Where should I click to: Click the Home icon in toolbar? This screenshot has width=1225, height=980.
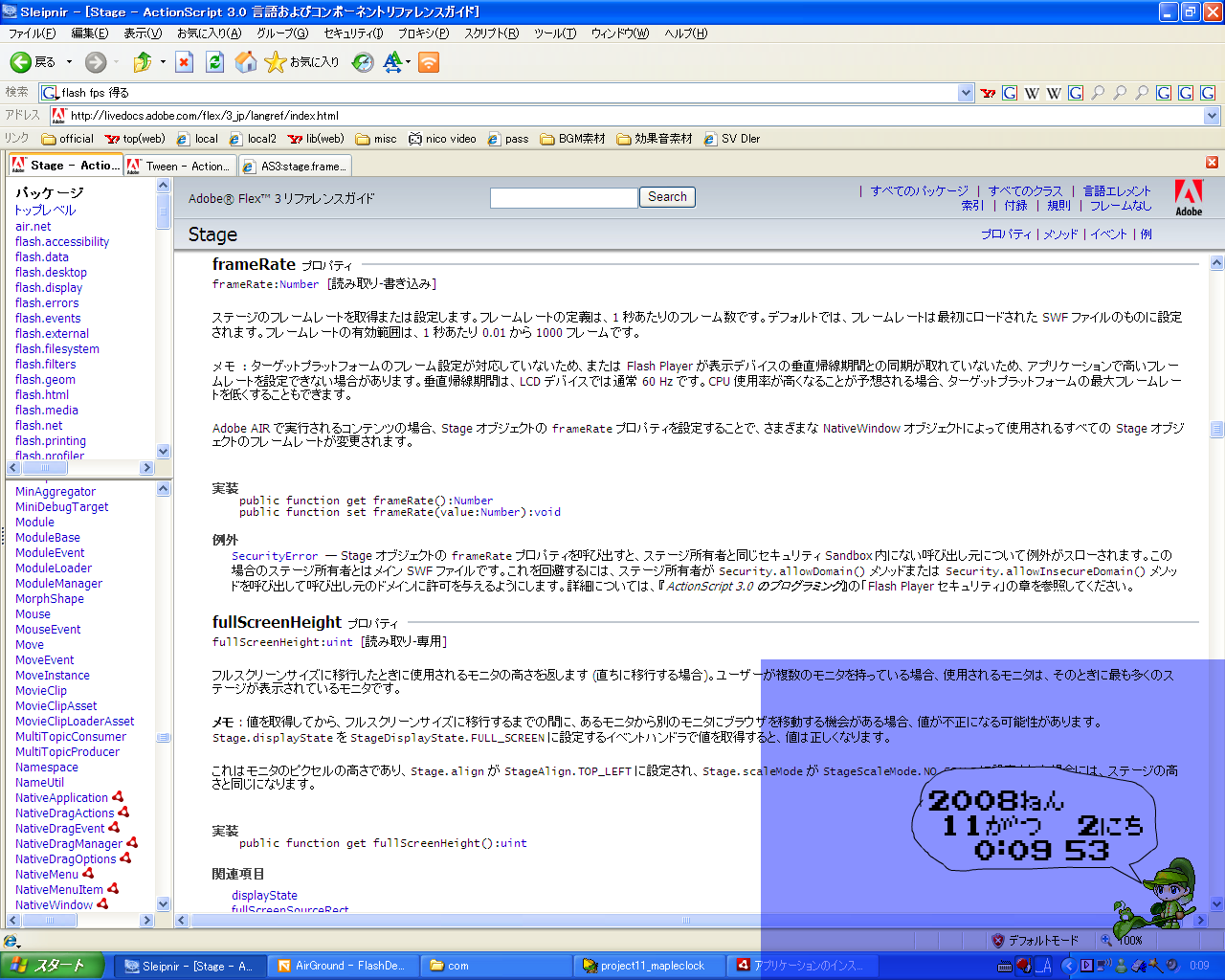coord(246,62)
